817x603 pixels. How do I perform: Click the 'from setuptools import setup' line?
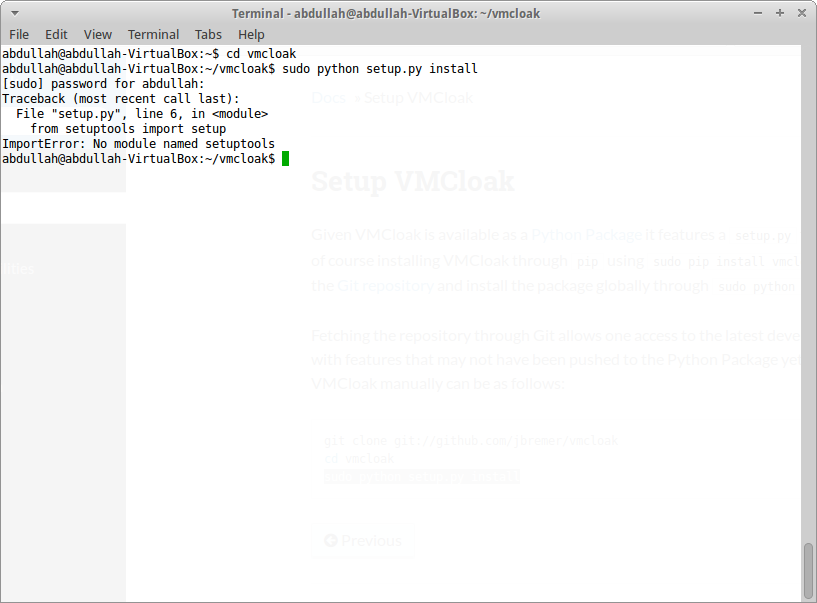pyautogui.click(x=128, y=129)
